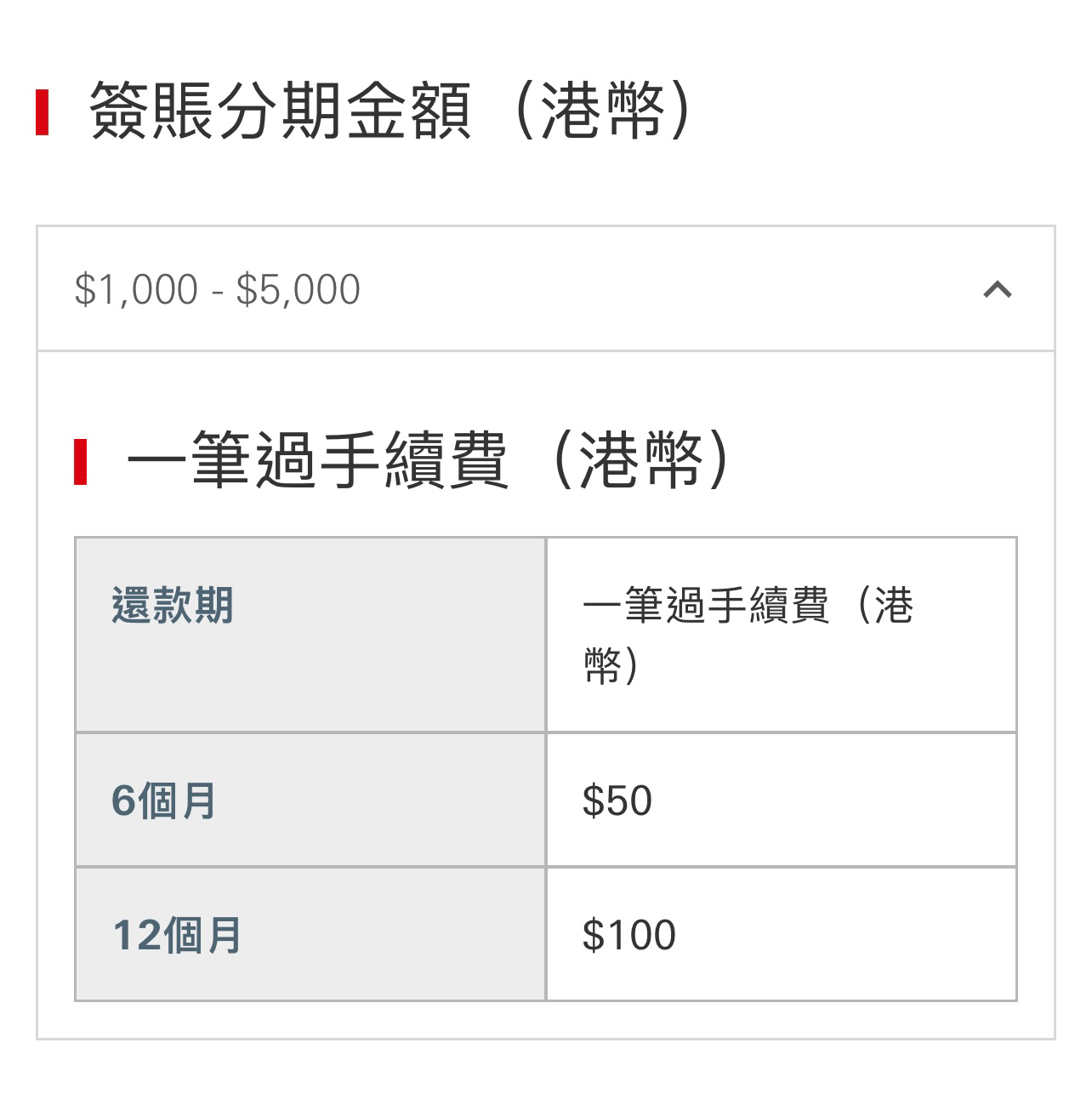Image resolution: width=1092 pixels, height=1094 pixels.
Task: Click the red marker beside 一筆過手續費 heading
Action: 81,462
